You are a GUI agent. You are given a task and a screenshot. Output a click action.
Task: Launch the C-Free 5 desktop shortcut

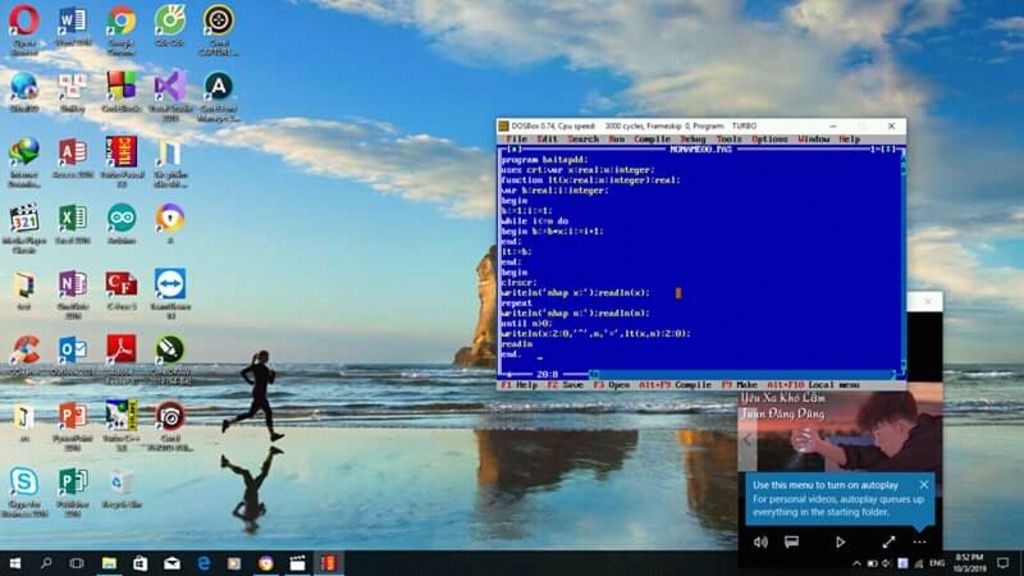tap(121, 284)
